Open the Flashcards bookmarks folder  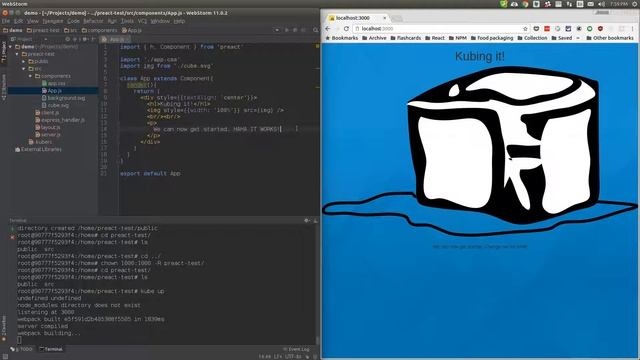coord(405,38)
